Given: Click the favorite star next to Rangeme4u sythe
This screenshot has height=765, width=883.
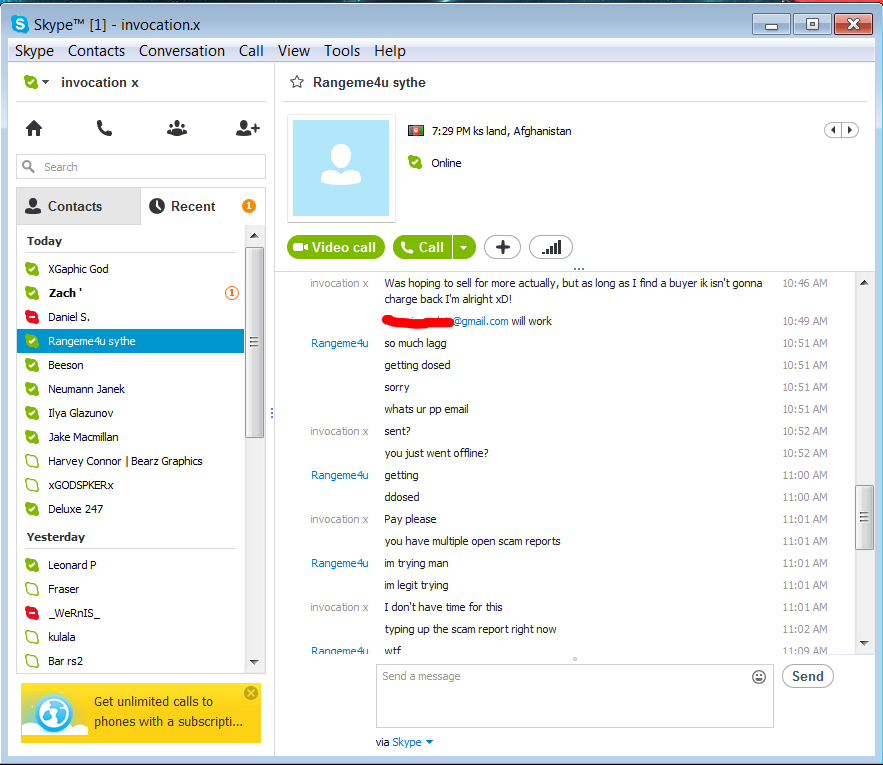Looking at the screenshot, I should tap(297, 82).
